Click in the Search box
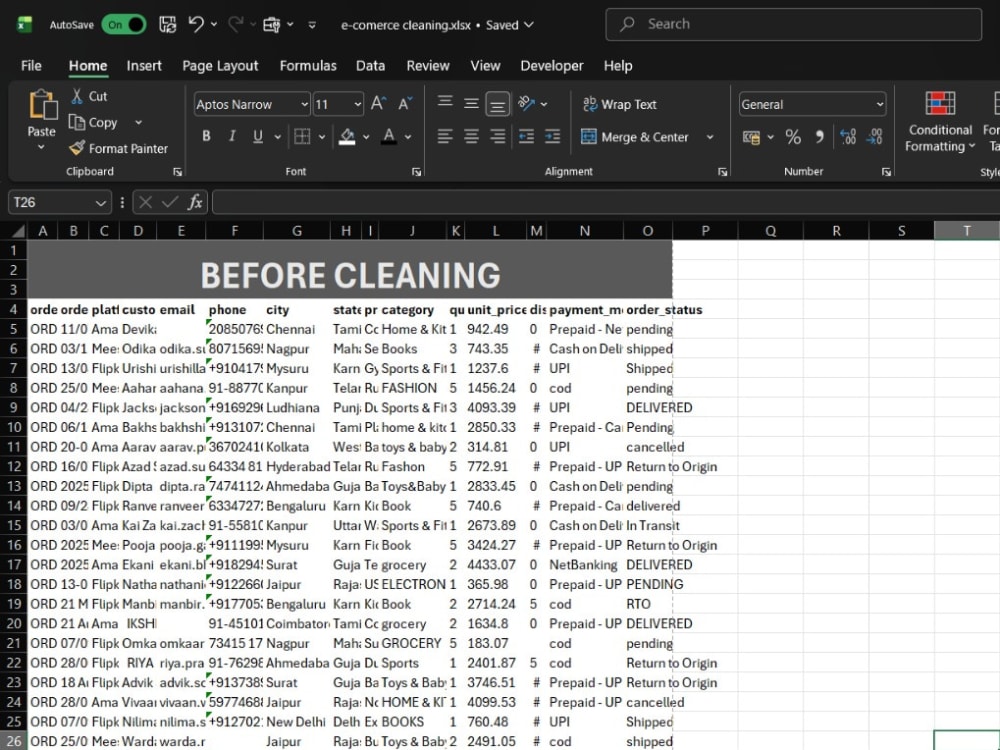Screen dimensions: 1000x750 pyautogui.click(x=793, y=24)
